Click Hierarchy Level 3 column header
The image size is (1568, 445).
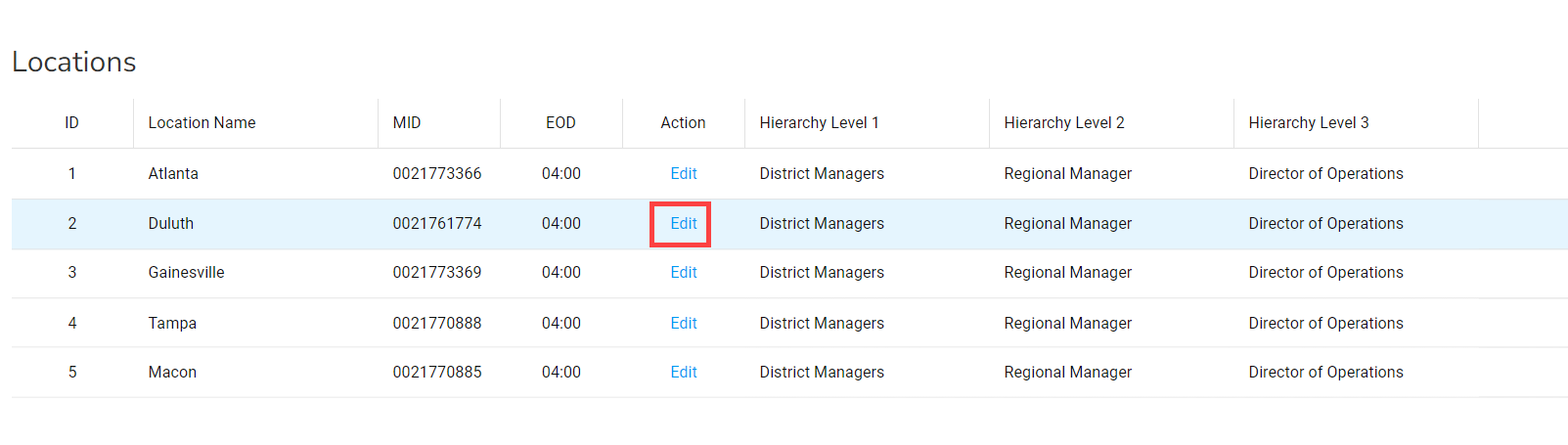(1309, 123)
